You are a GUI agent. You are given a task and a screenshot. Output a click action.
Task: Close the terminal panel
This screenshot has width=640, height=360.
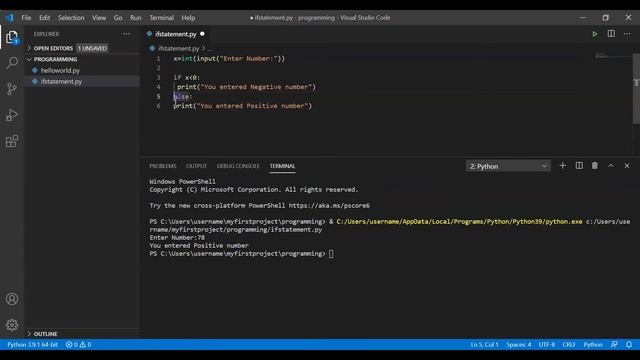pyautogui.click(x=627, y=166)
